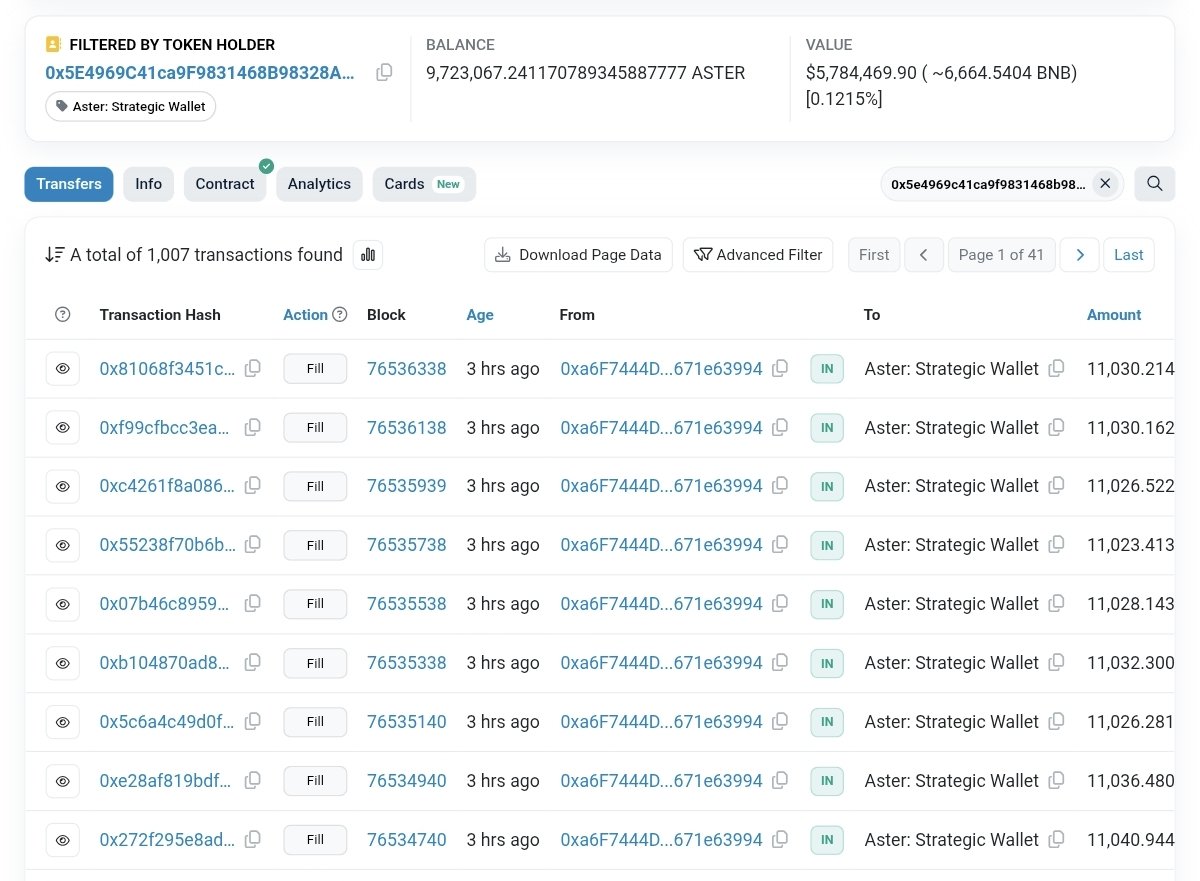Preview transaction 0xb104870ad8... with eye icon

pos(63,663)
